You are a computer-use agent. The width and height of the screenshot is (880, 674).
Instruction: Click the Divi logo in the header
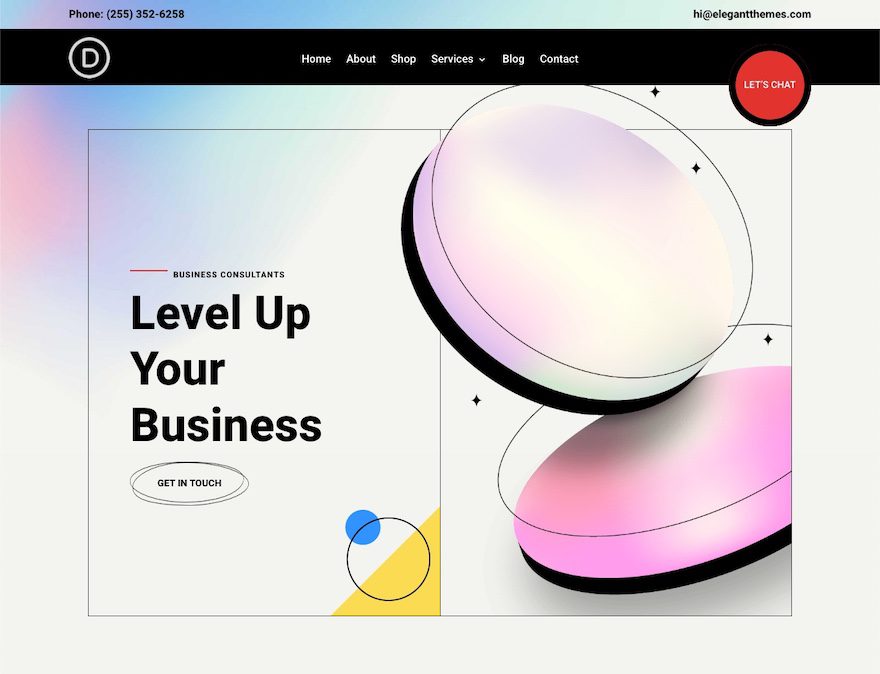(89, 57)
